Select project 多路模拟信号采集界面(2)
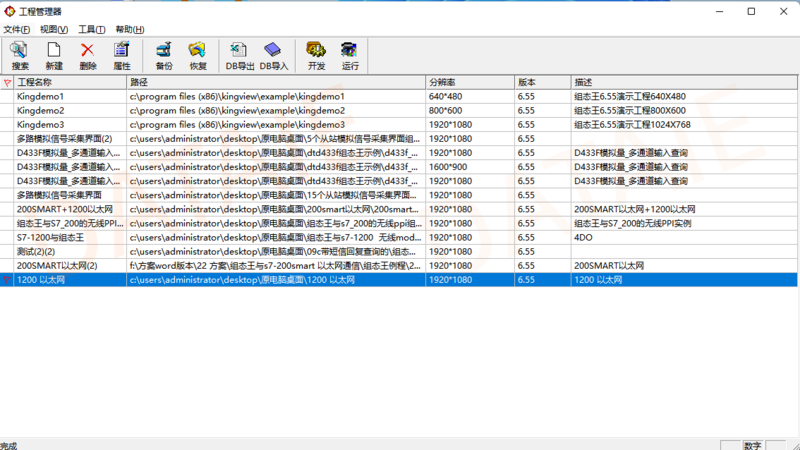The width and height of the screenshot is (800, 450). coord(64,139)
